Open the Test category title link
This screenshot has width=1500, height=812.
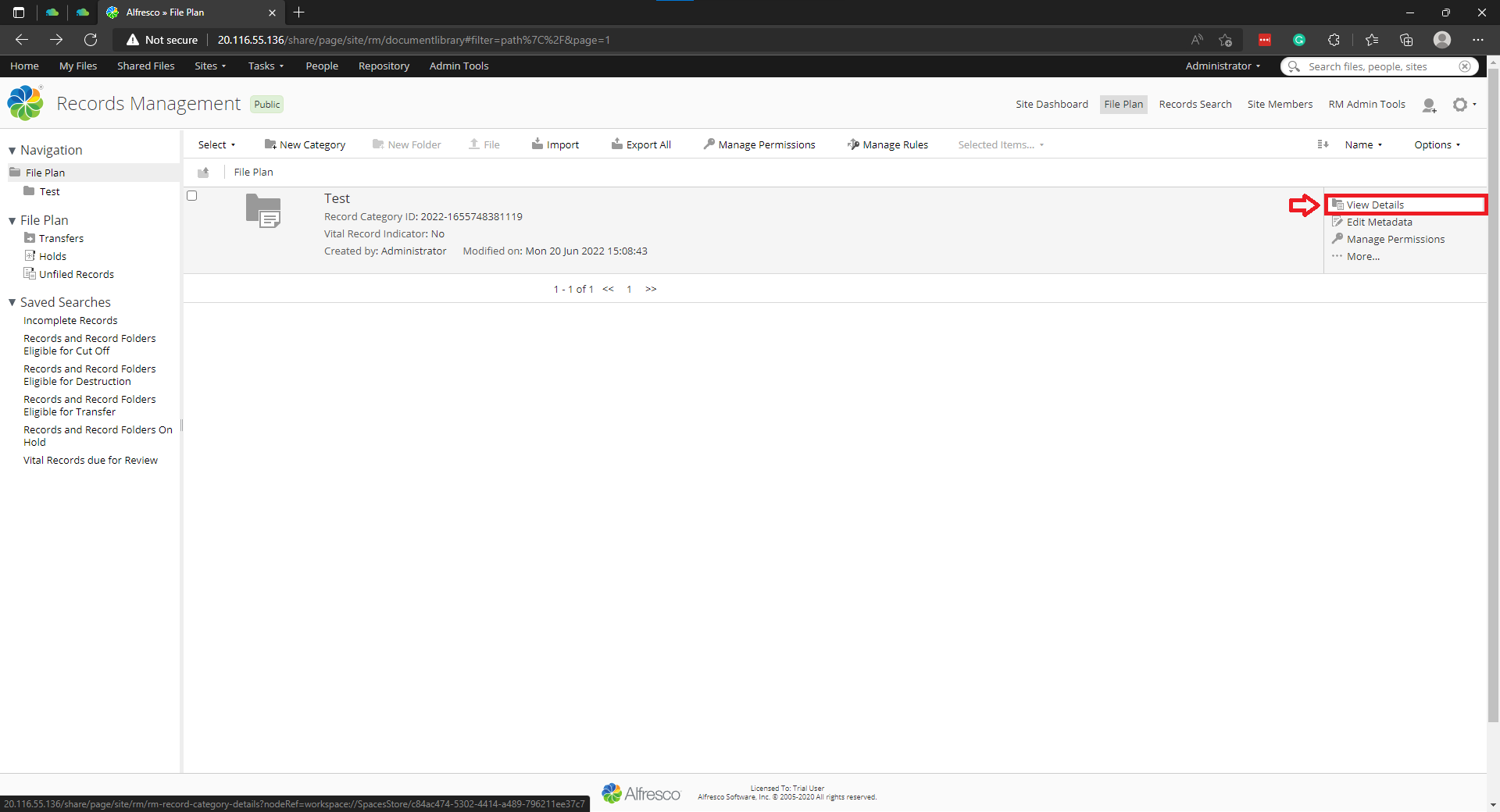tap(337, 198)
